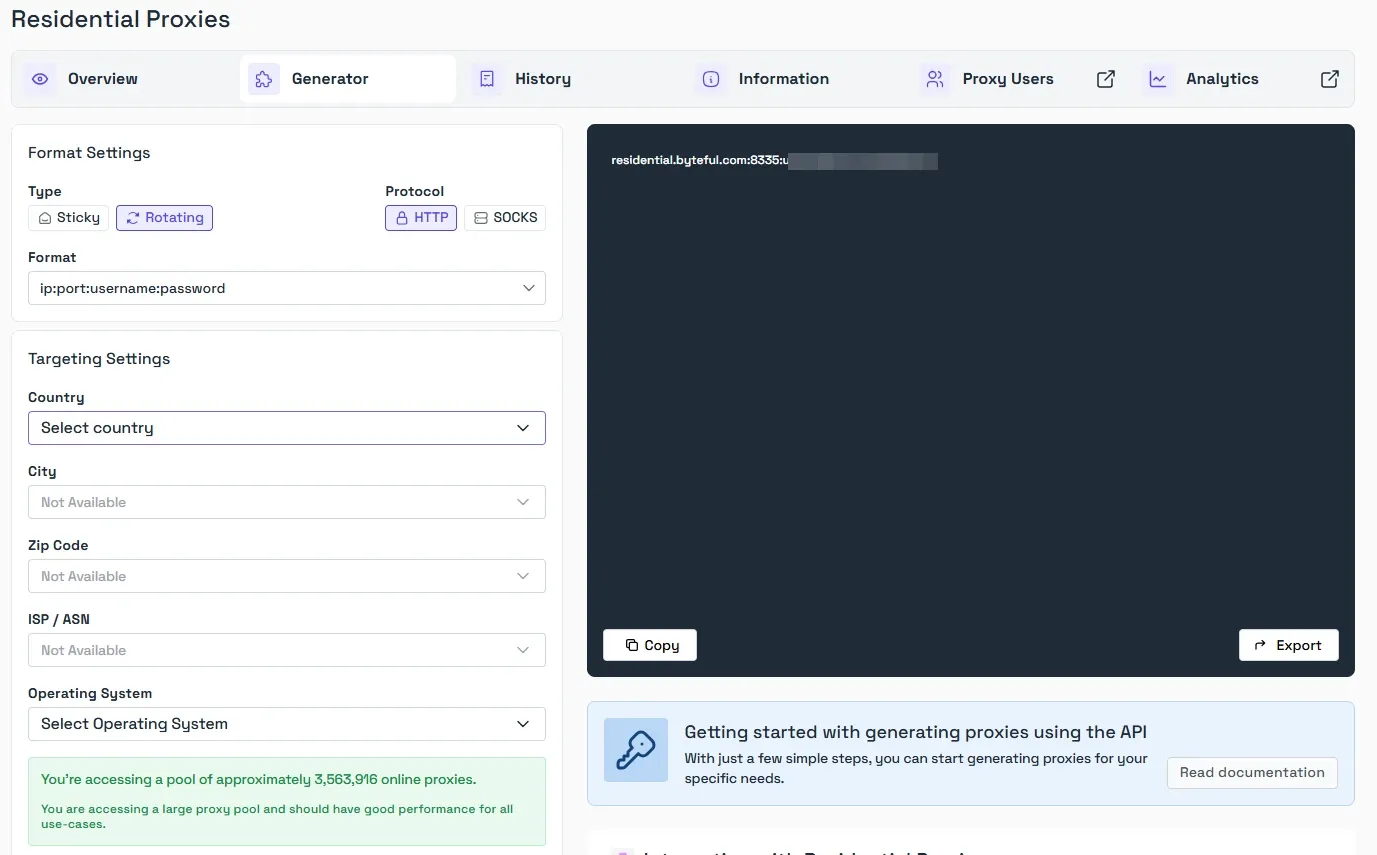The height and width of the screenshot is (855, 1377).
Task: Switch to the Generator tab
Action: (348, 79)
